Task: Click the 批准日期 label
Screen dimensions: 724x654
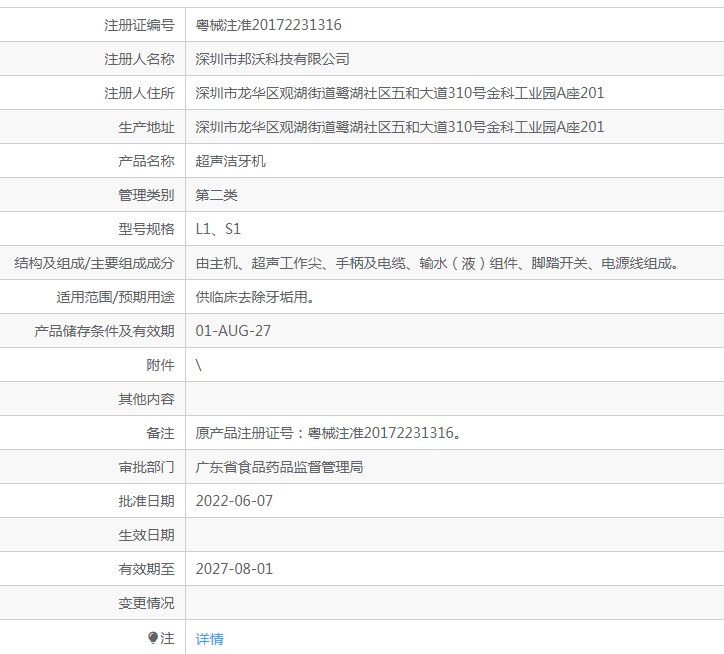Action: pos(146,501)
